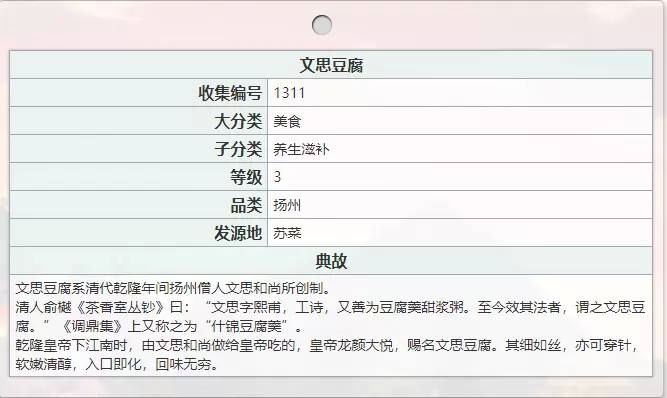Select the 扬州 value

pyautogui.click(x=287, y=205)
